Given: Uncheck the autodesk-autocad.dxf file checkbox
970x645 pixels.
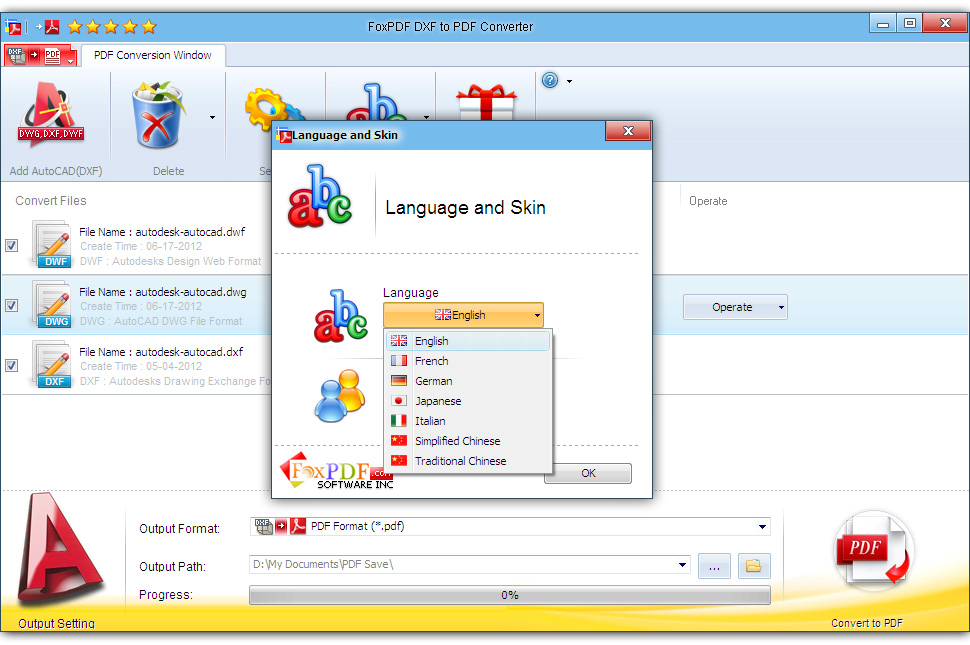Looking at the screenshot, I should click(x=11, y=365).
